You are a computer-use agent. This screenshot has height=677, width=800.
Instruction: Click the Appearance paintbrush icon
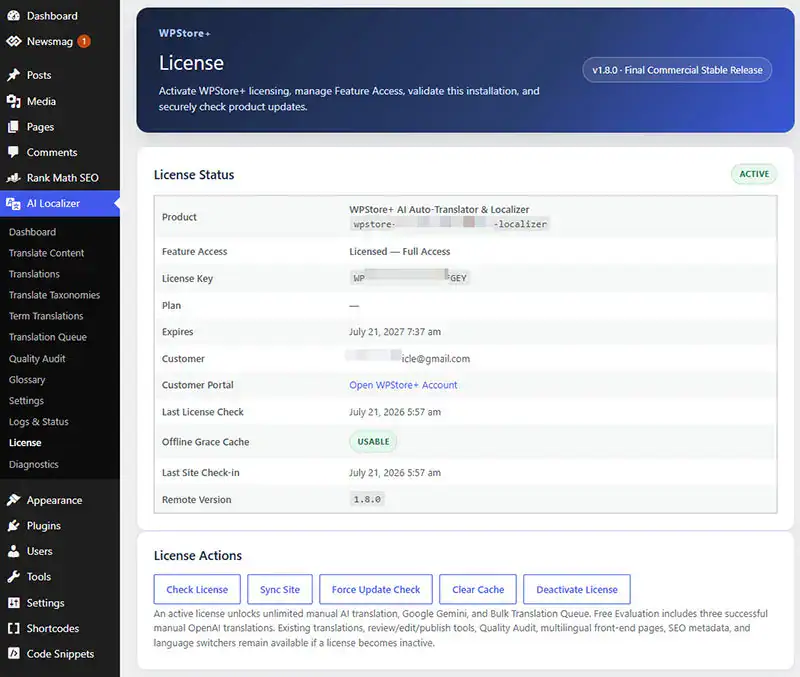click(x=14, y=500)
